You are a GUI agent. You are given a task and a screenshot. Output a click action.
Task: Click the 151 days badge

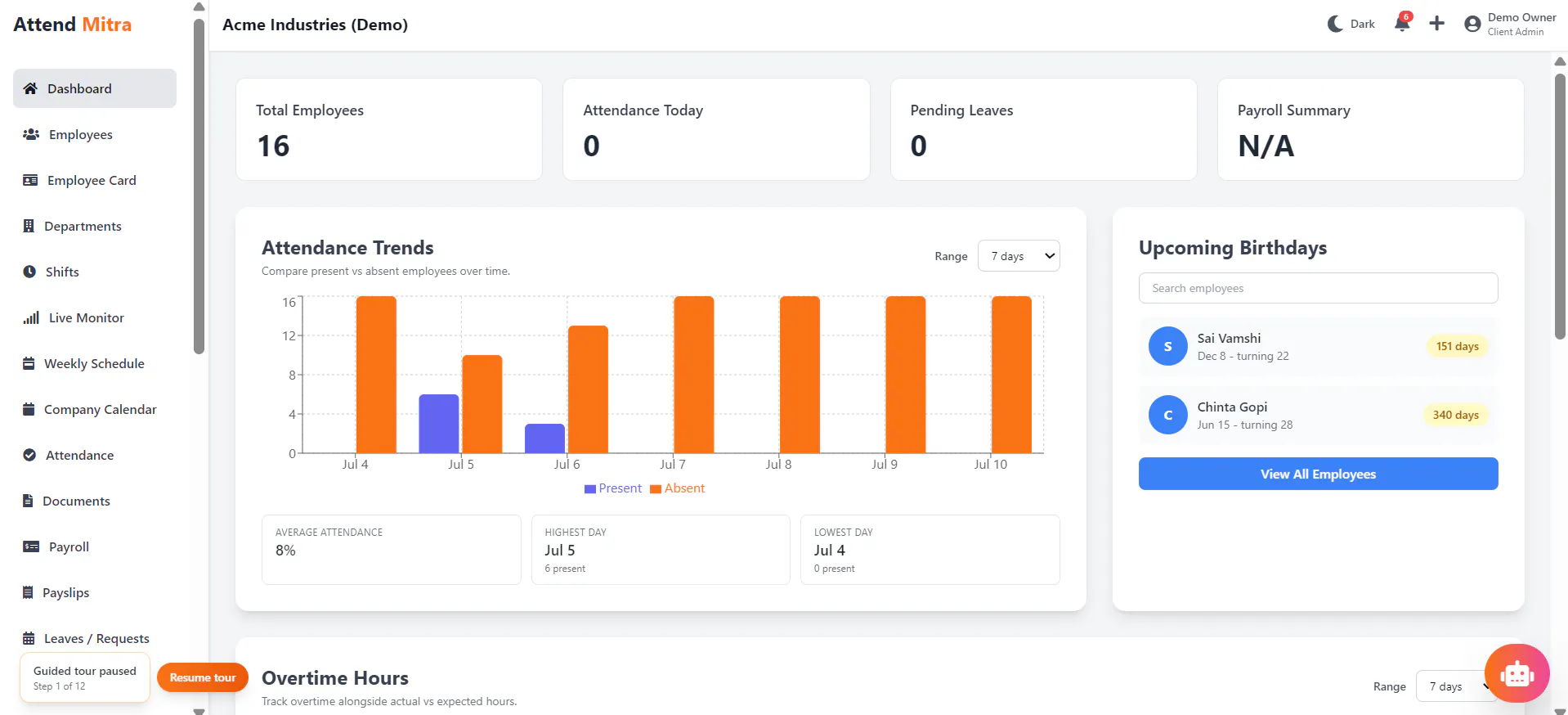[1458, 346]
